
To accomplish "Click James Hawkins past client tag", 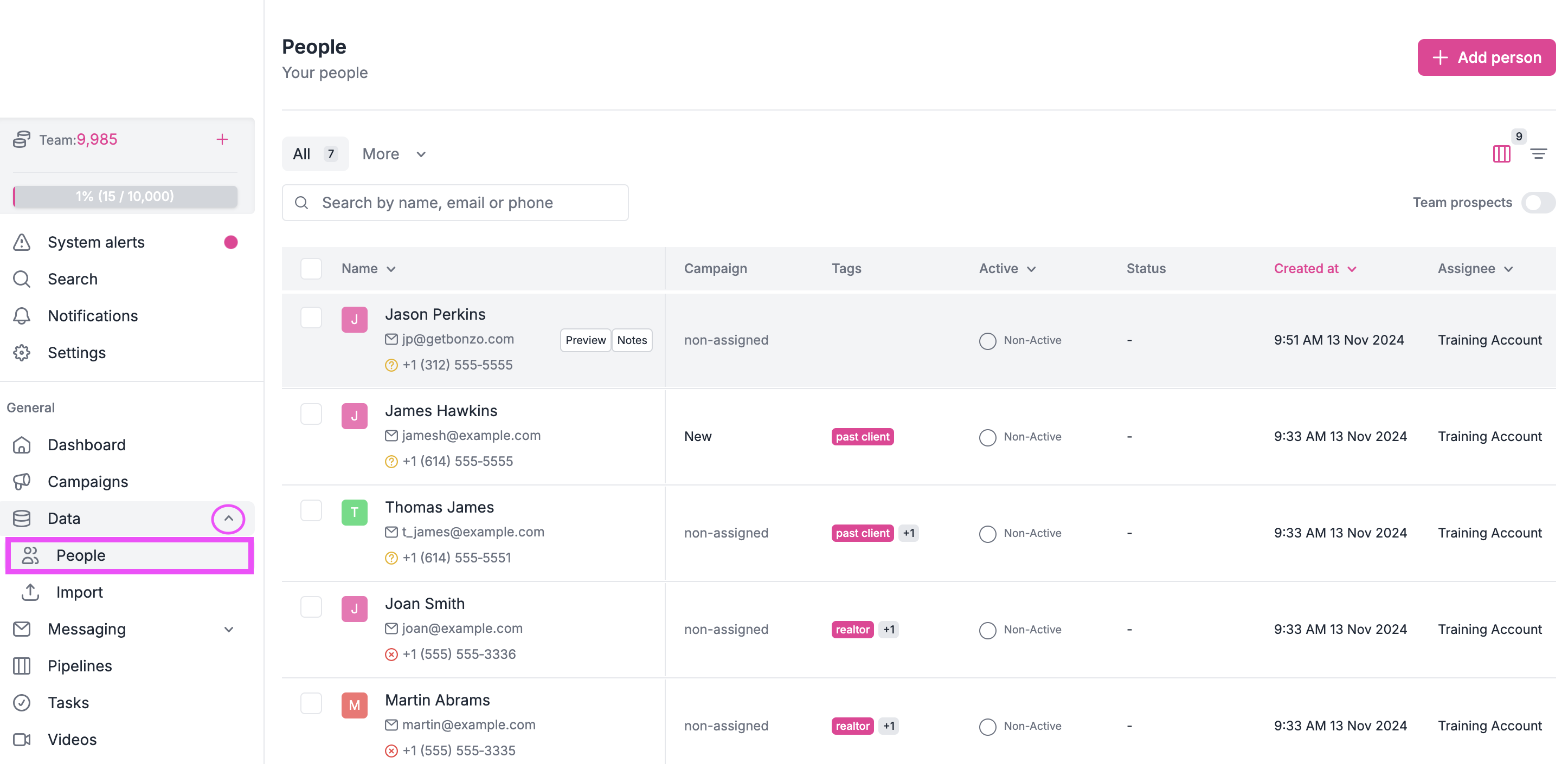I will 863,437.
